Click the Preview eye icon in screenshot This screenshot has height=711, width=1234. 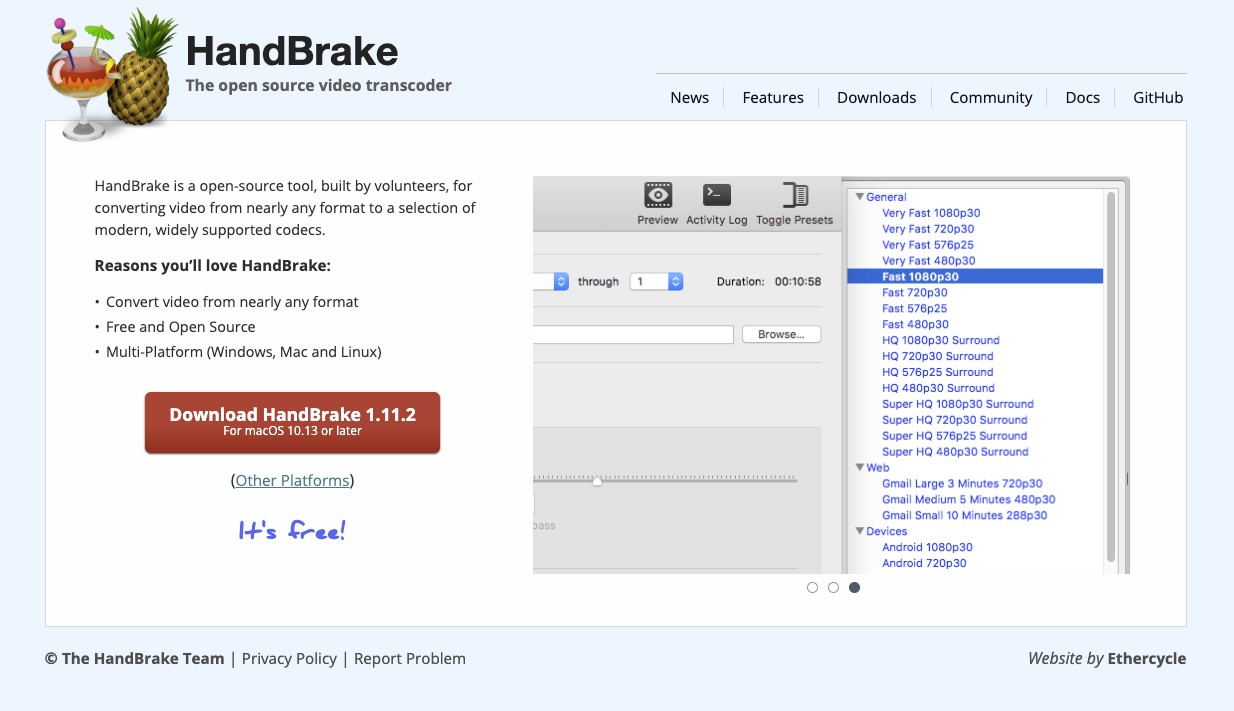pos(657,195)
